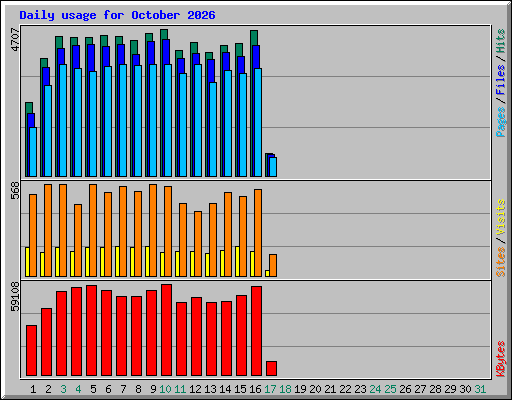The width and height of the screenshot is (512, 400).
Task: Click day 16 on the x-axis
Action: point(255,389)
